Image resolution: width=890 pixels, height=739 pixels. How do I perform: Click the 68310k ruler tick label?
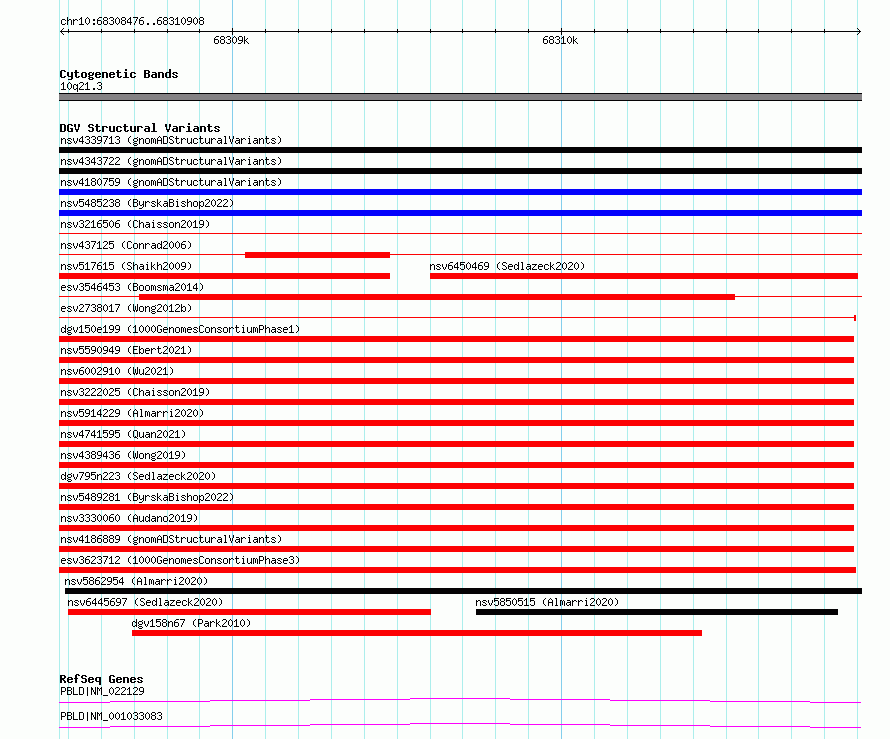click(x=560, y=40)
